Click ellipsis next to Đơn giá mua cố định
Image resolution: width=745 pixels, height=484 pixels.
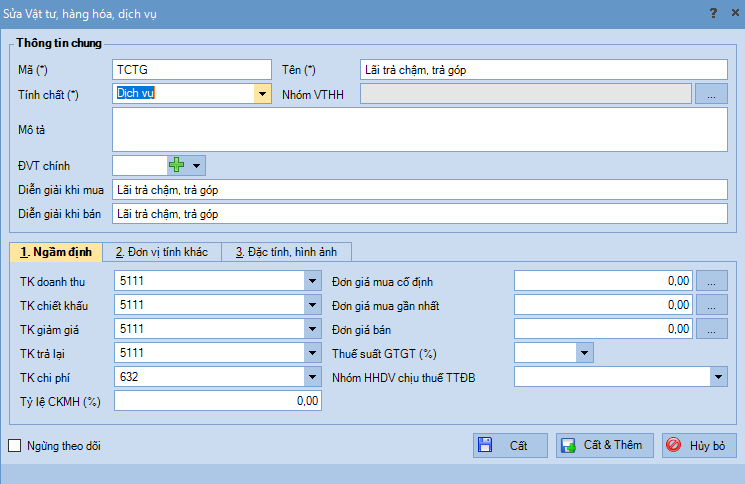coord(711,281)
